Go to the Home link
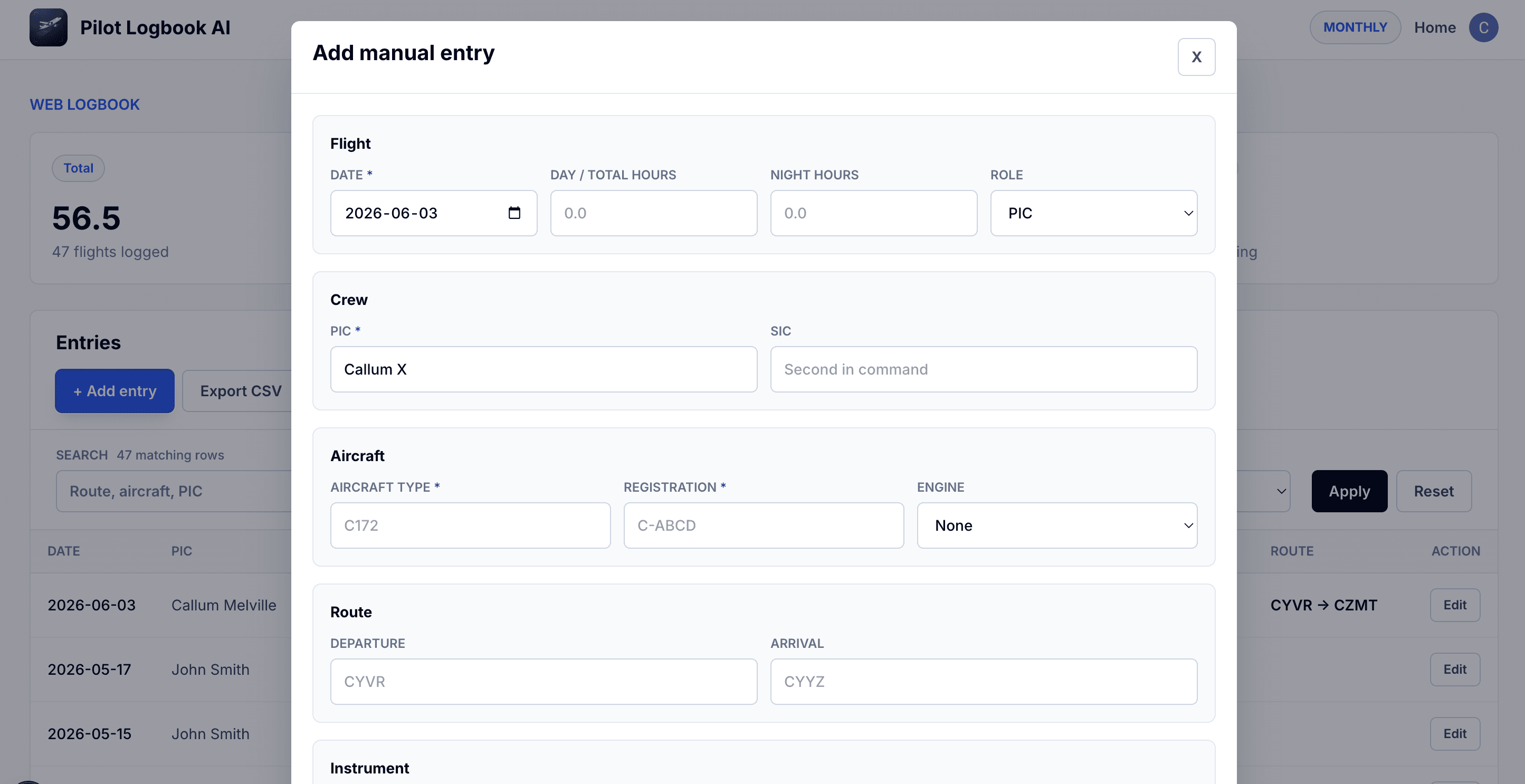The height and width of the screenshot is (784, 1525). click(x=1434, y=27)
